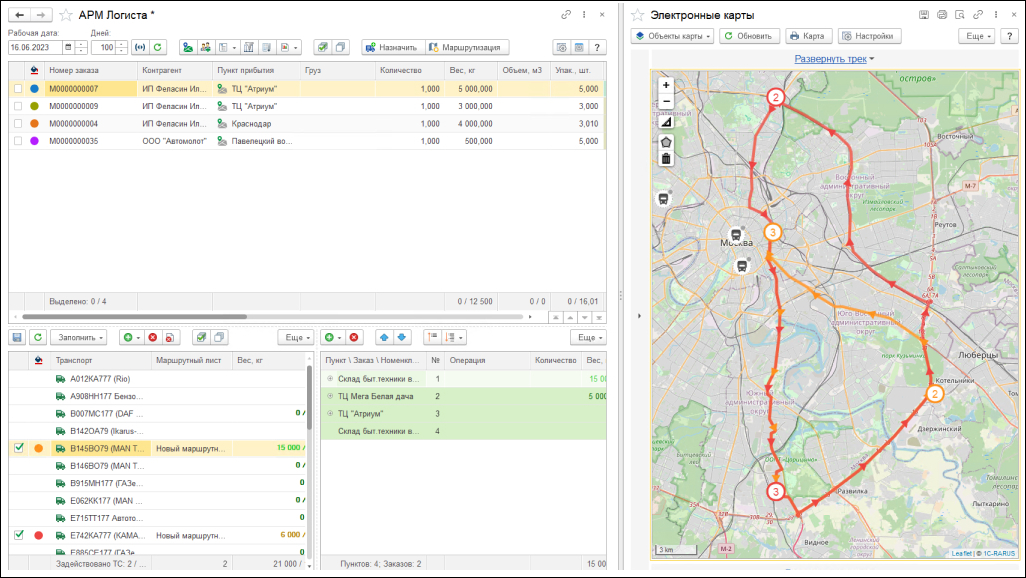The width and height of the screenshot is (1026, 578).
Task: Check the box for order M0000000007
Action: pos(18,89)
